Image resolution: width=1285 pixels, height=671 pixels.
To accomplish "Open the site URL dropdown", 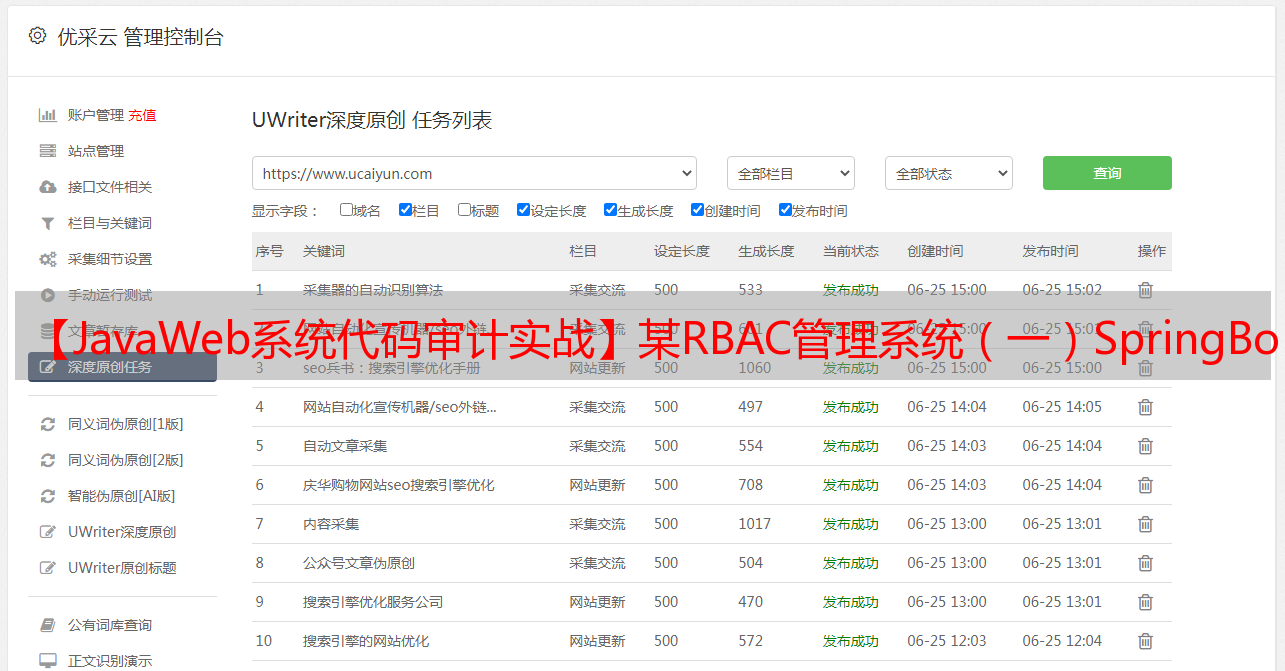I will (x=474, y=173).
